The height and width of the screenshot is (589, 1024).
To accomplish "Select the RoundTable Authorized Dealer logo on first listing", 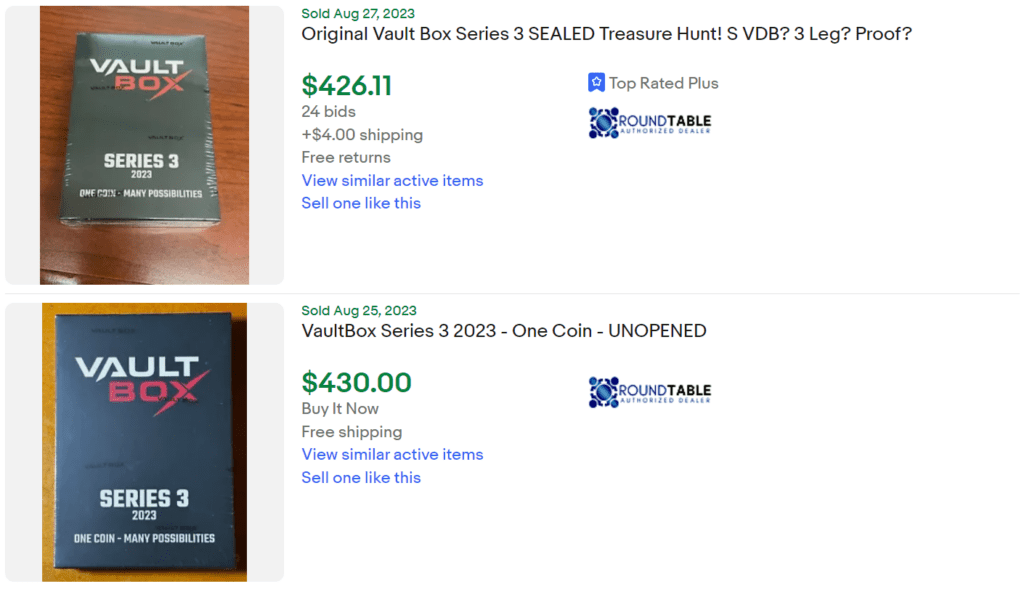I will 650,122.
